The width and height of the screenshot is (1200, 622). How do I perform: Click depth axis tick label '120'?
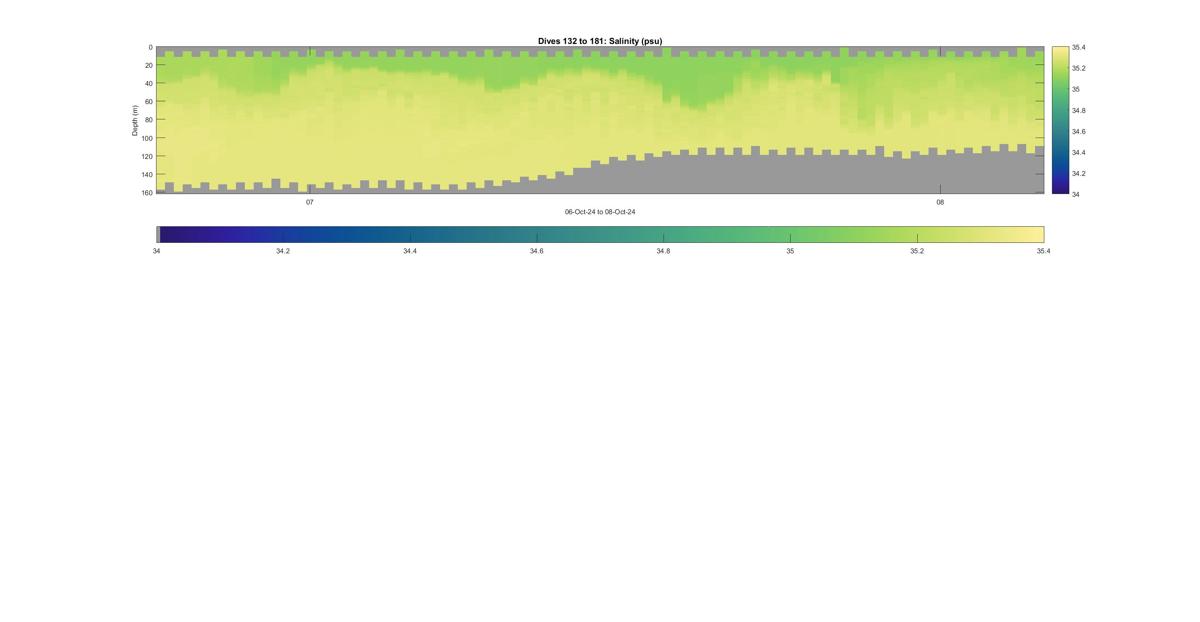pos(146,156)
